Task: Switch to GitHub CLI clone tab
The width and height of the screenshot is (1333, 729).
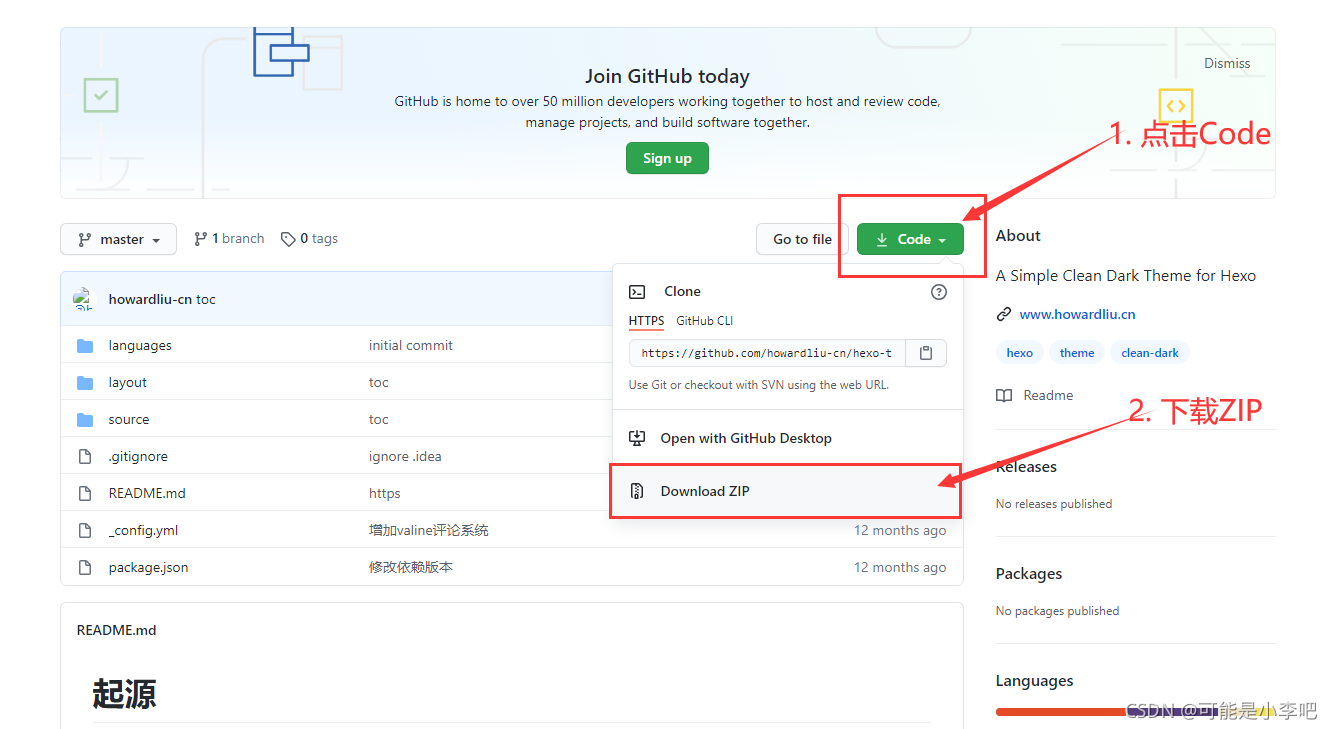Action: 705,321
